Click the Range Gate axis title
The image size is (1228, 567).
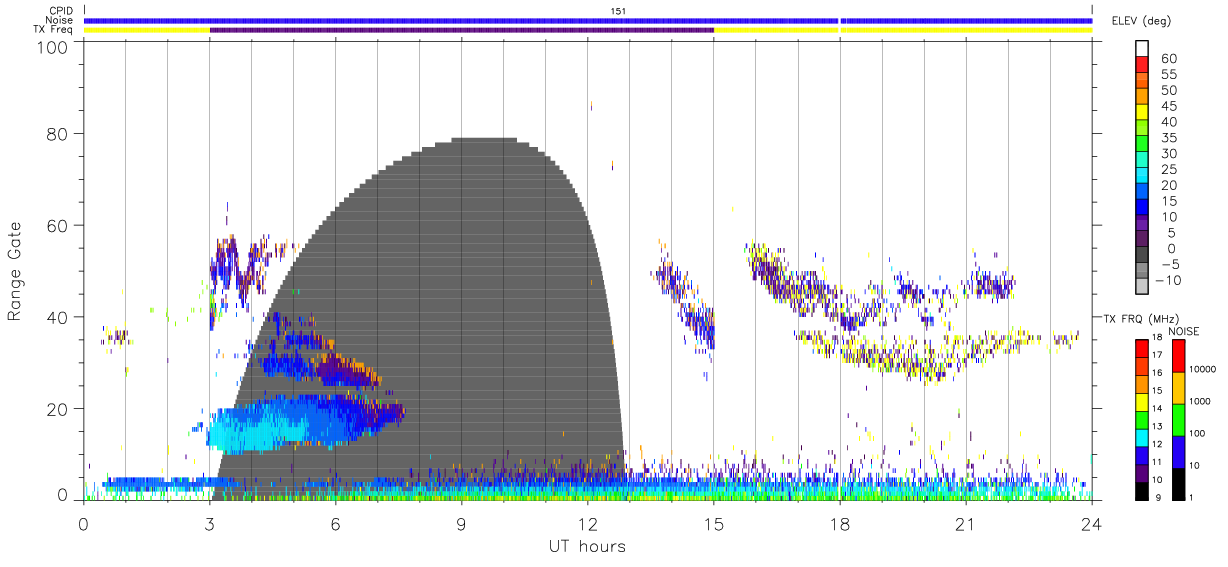point(15,270)
